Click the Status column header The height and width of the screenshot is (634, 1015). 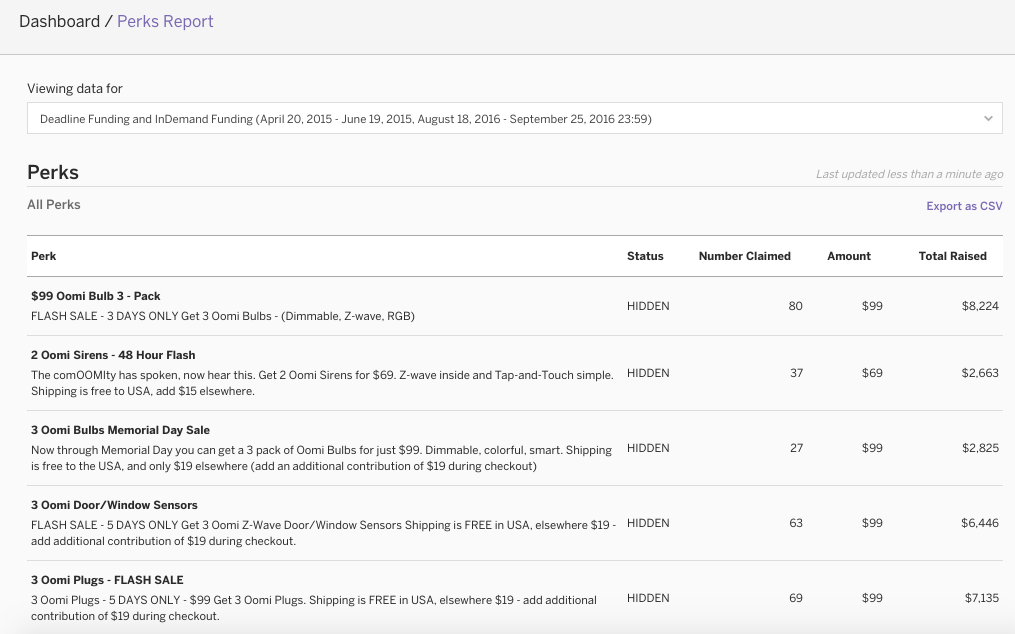point(645,256)
